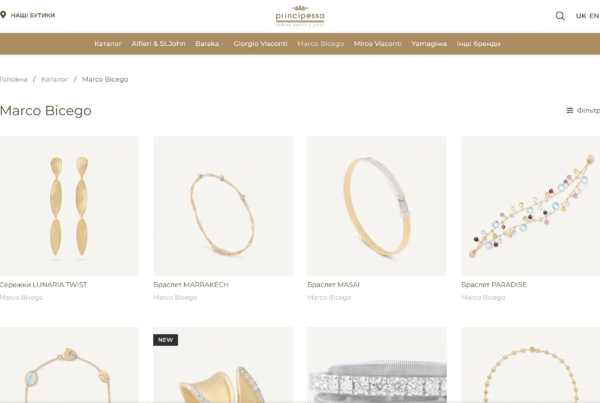Switch language to EN

point(594,16)
